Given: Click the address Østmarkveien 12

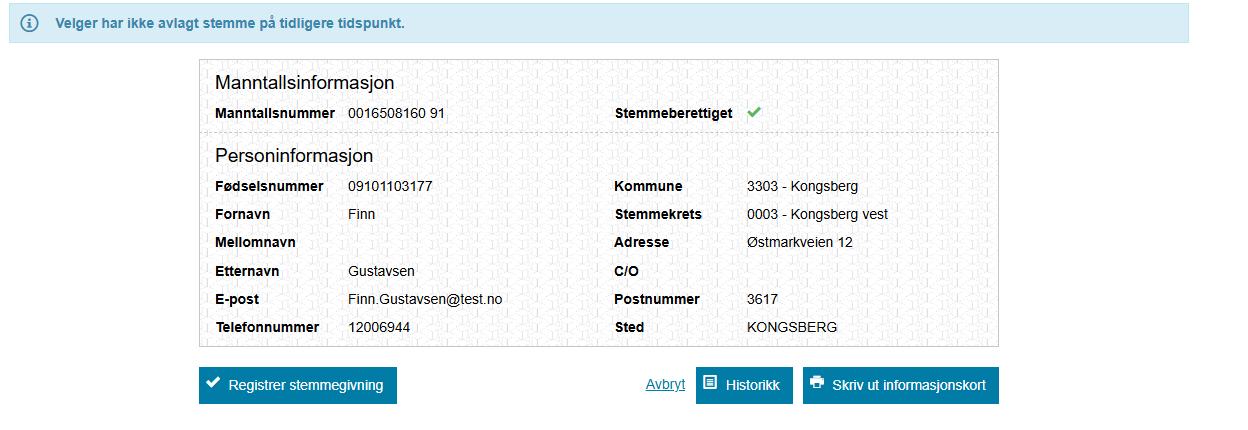Looking at the screenshot, I should pyautogui.click(x=800, y=242).
